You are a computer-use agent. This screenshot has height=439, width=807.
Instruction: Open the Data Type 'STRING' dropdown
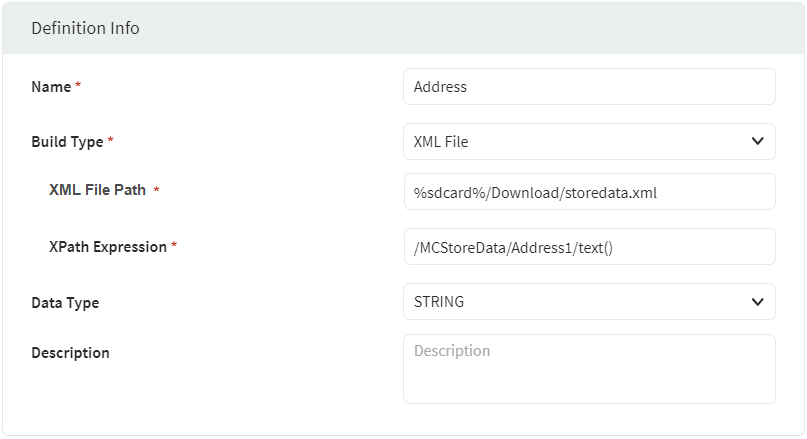(588, 302)
